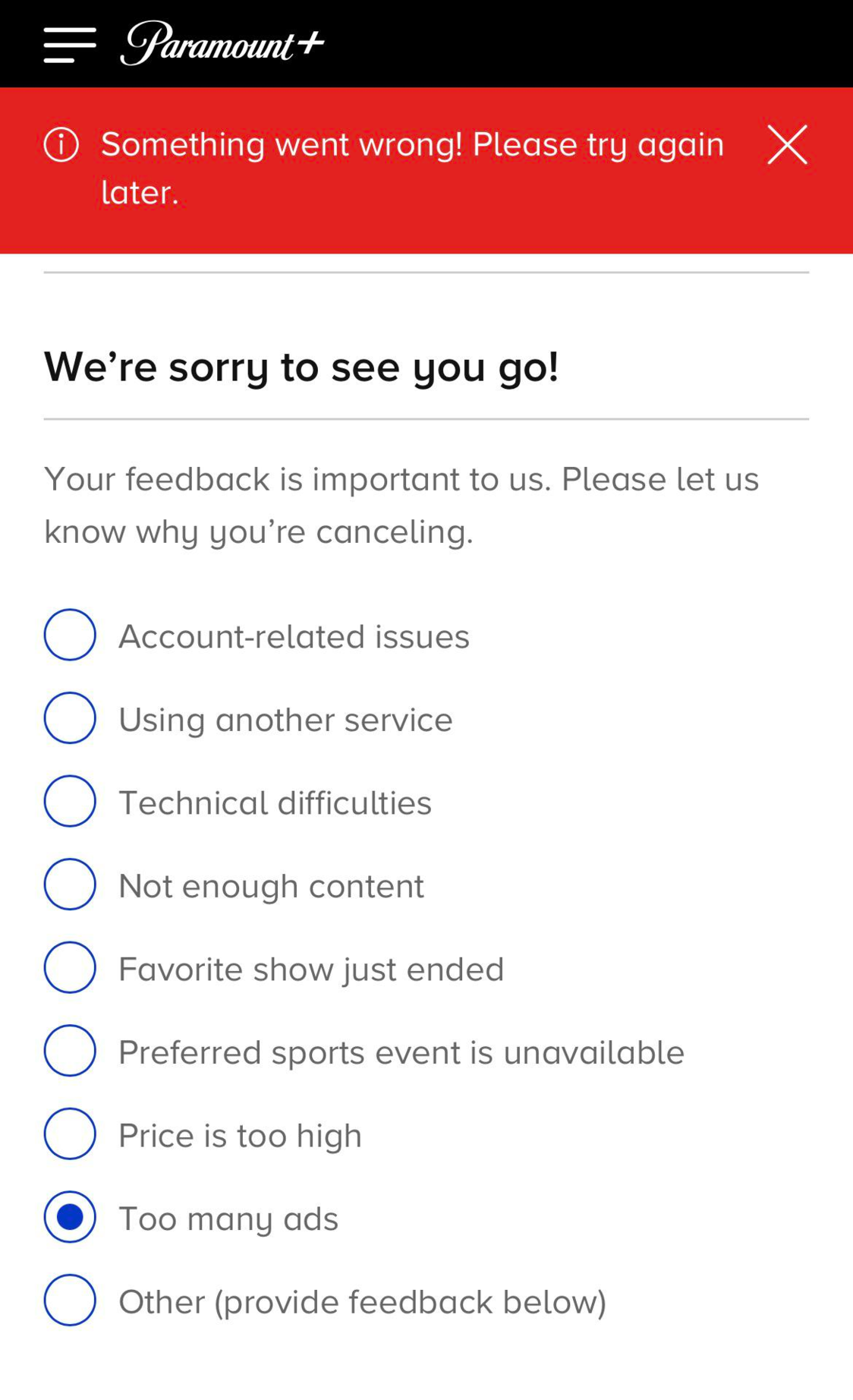The image size is (853, 1400).
Task: Choose the Using another service radio button
Action: 70,717
